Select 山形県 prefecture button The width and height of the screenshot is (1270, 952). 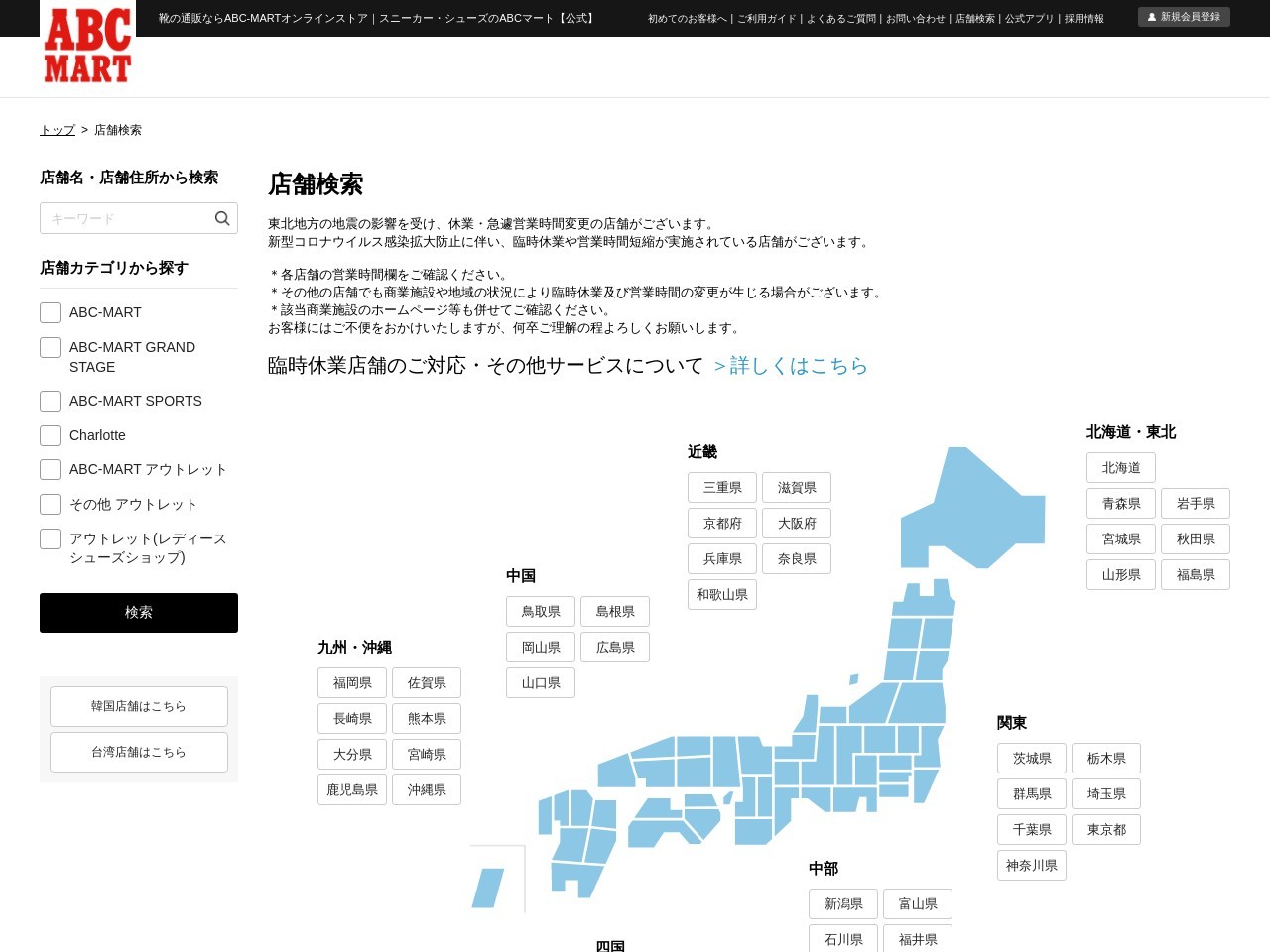(x=1121, y=575)
